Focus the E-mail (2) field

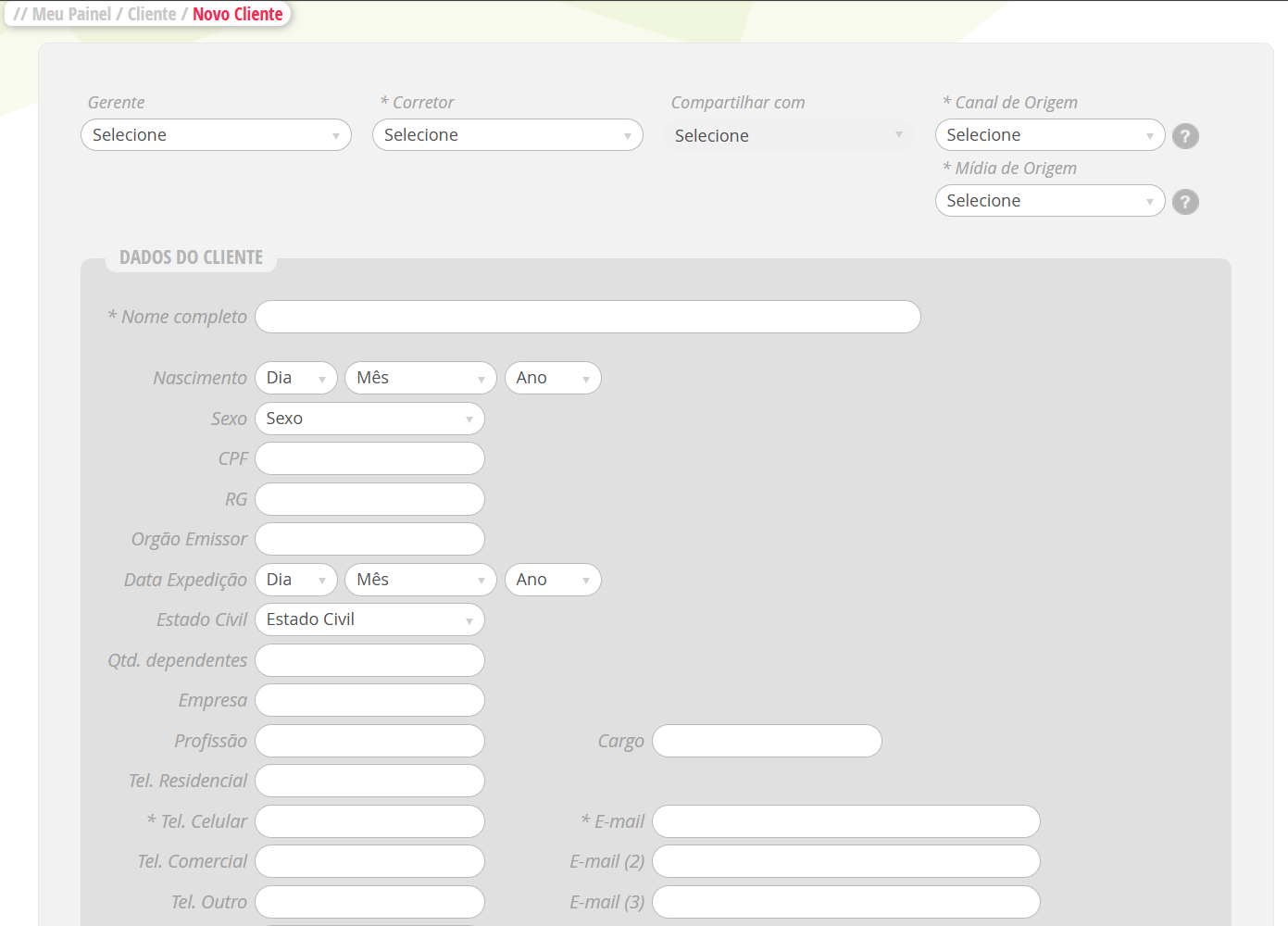846,861
